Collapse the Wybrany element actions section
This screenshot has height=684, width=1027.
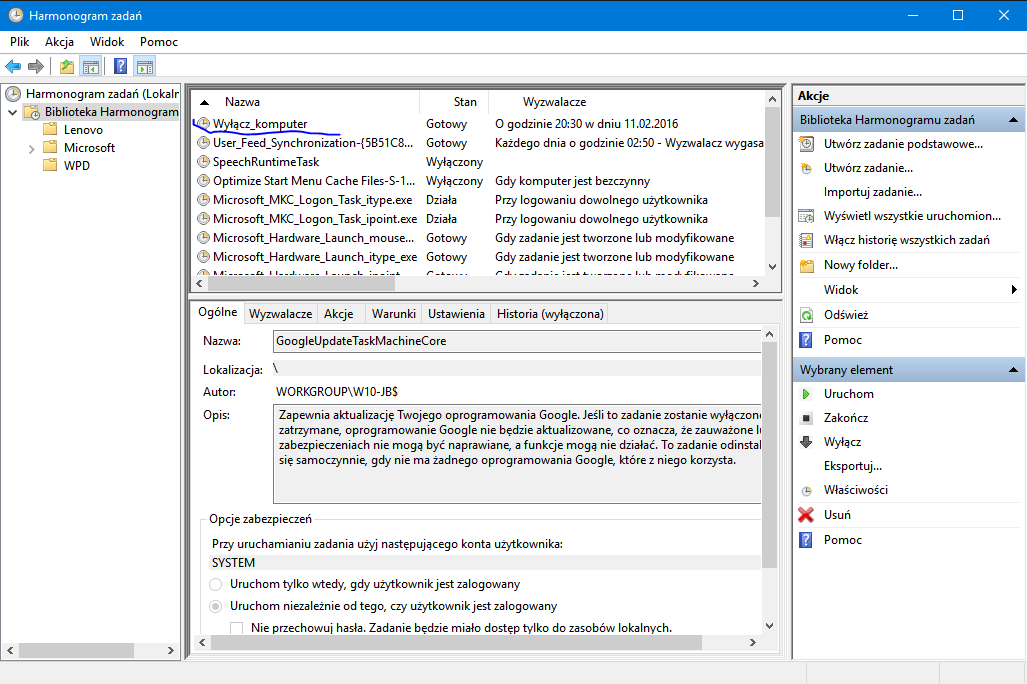1012,370
